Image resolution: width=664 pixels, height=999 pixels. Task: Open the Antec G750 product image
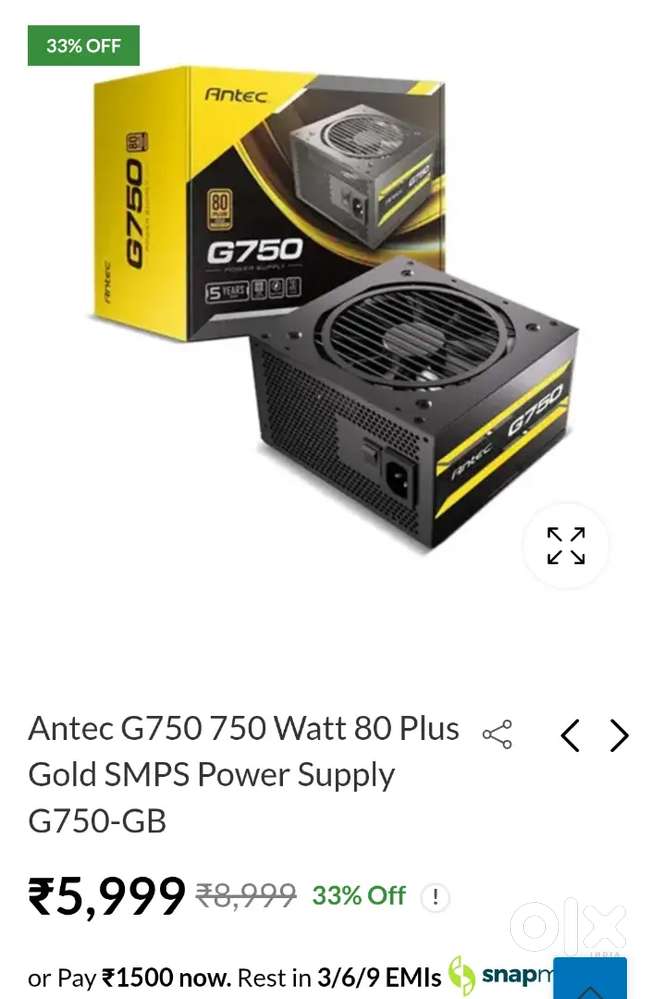pos(335,308)
